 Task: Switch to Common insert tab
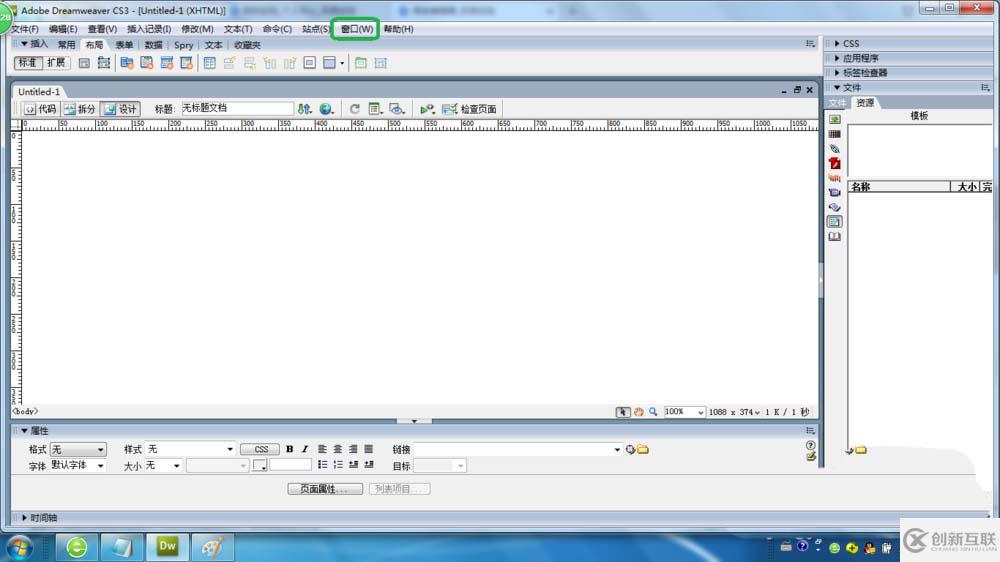click(x=66, y=45)
